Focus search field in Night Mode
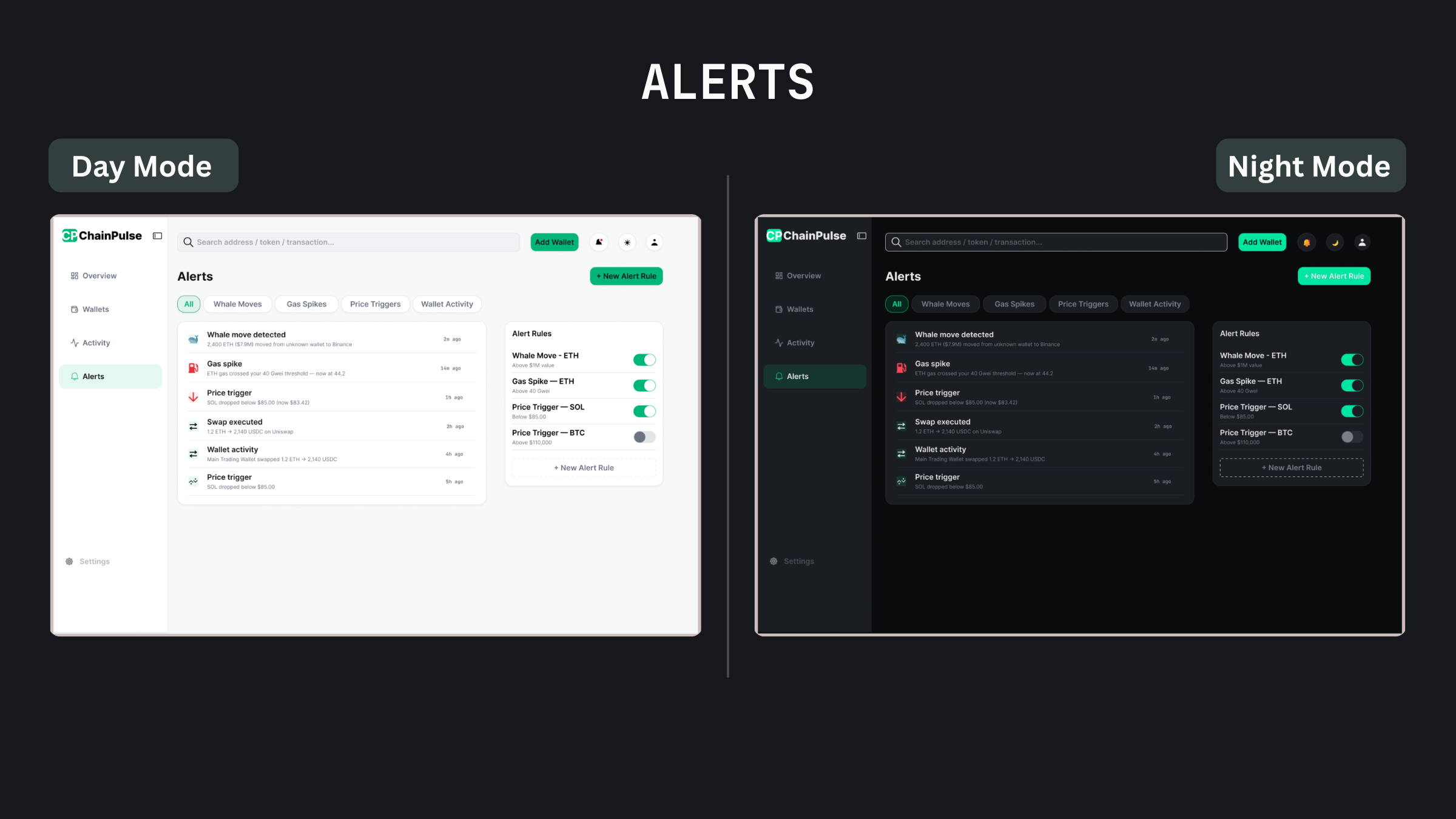1456x819 pixels. [x=1056, y=242]
